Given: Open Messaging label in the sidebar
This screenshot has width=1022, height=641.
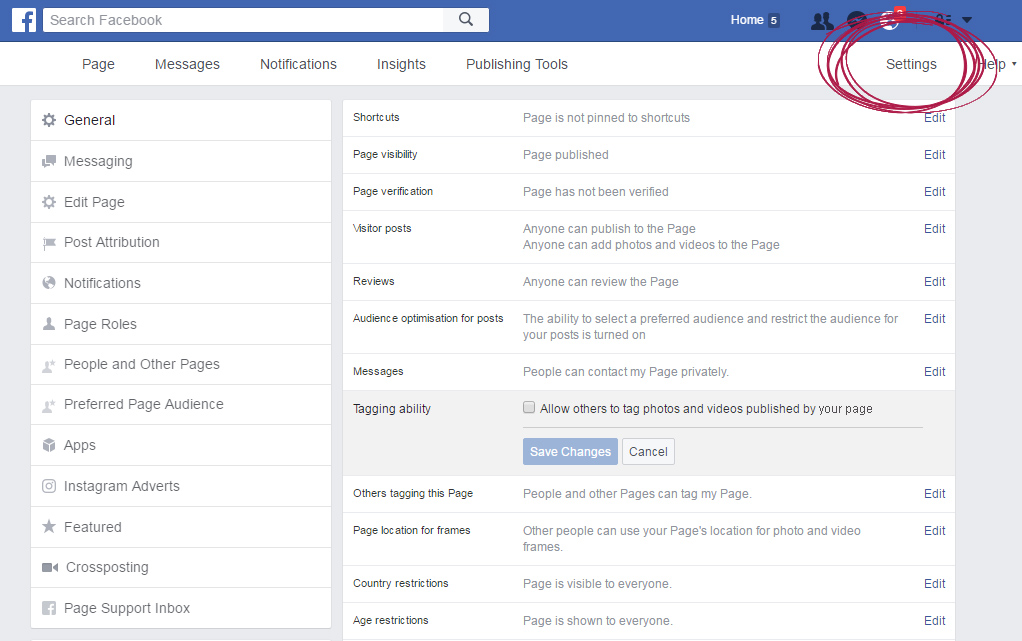Looking at the screenshot, I should pos(98,161).
